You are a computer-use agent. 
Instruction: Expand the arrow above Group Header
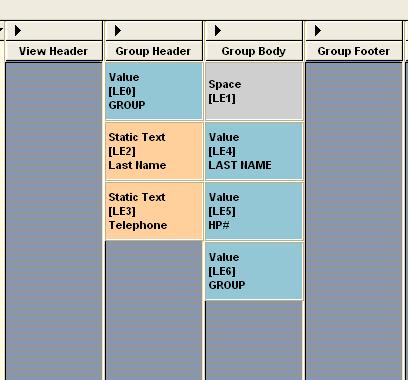tap(118, 31)
